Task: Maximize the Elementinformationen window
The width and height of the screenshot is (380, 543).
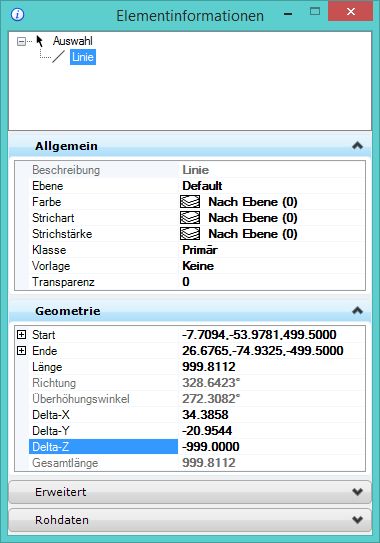Action: point(315,12)
